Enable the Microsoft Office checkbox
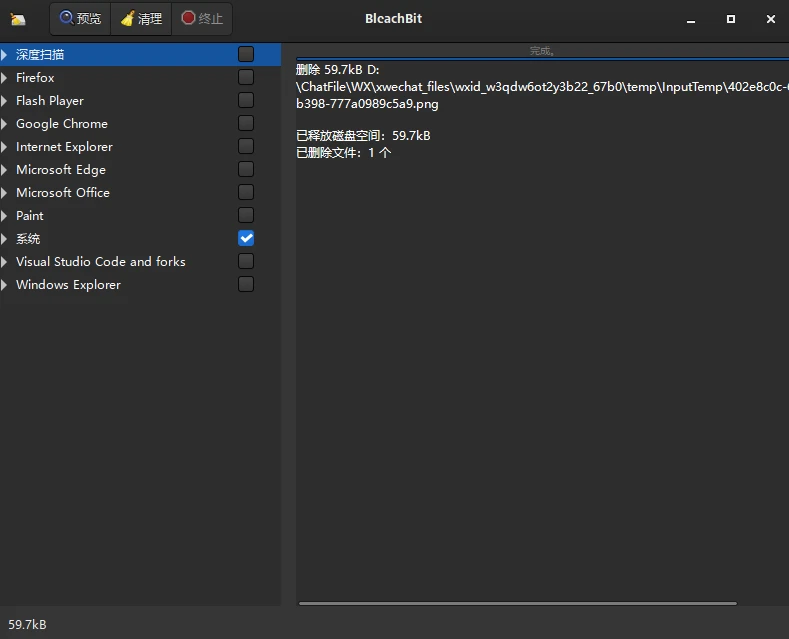The height and width of the screenshot is (639, 789). tap(246, 192)
